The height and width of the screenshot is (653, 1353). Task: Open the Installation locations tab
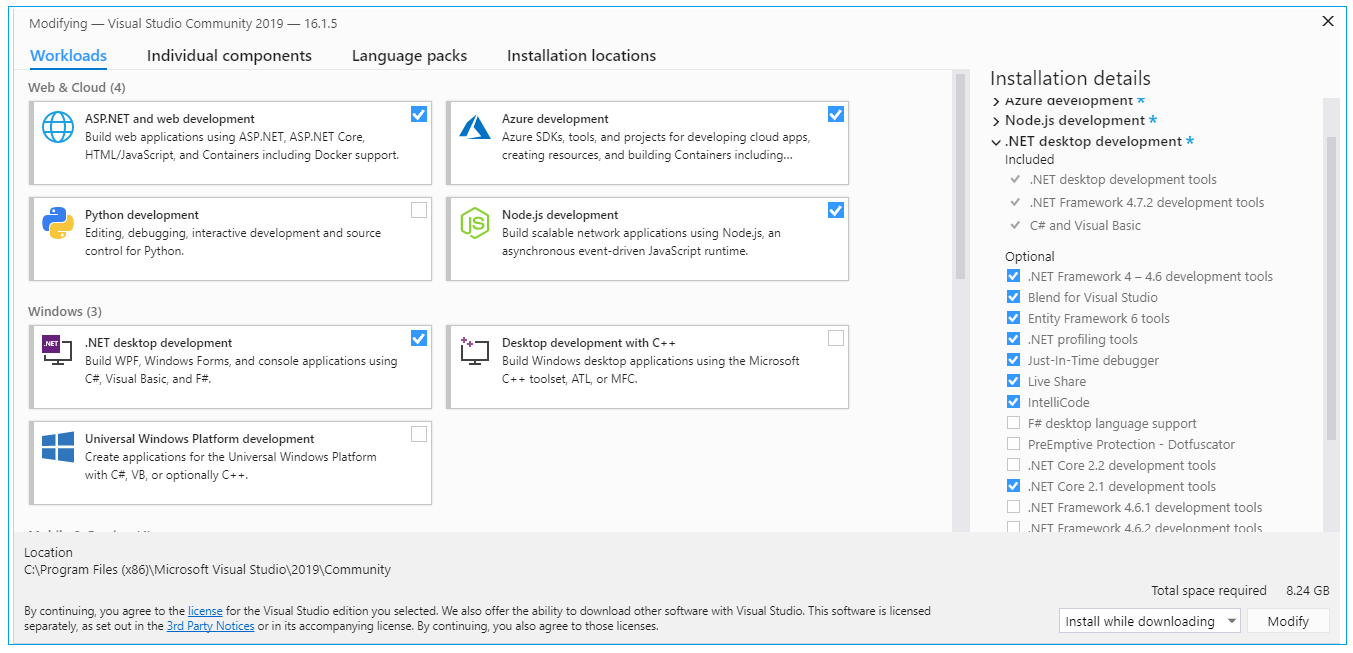tap(581, 56)
